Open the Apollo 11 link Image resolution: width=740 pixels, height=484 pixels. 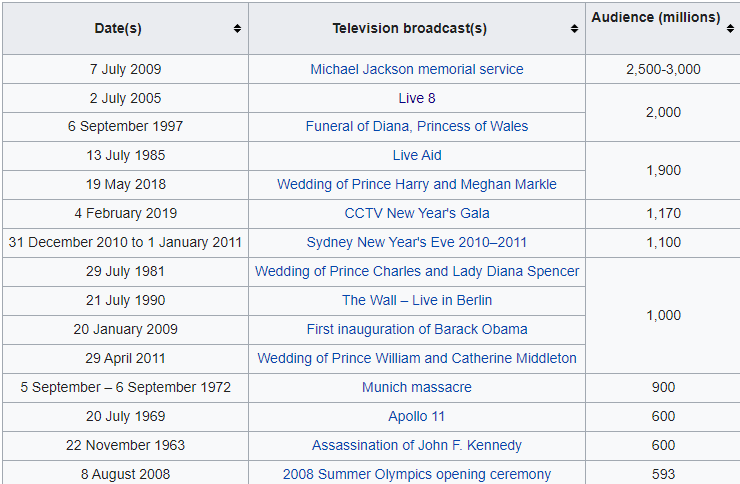coord(417,417)
